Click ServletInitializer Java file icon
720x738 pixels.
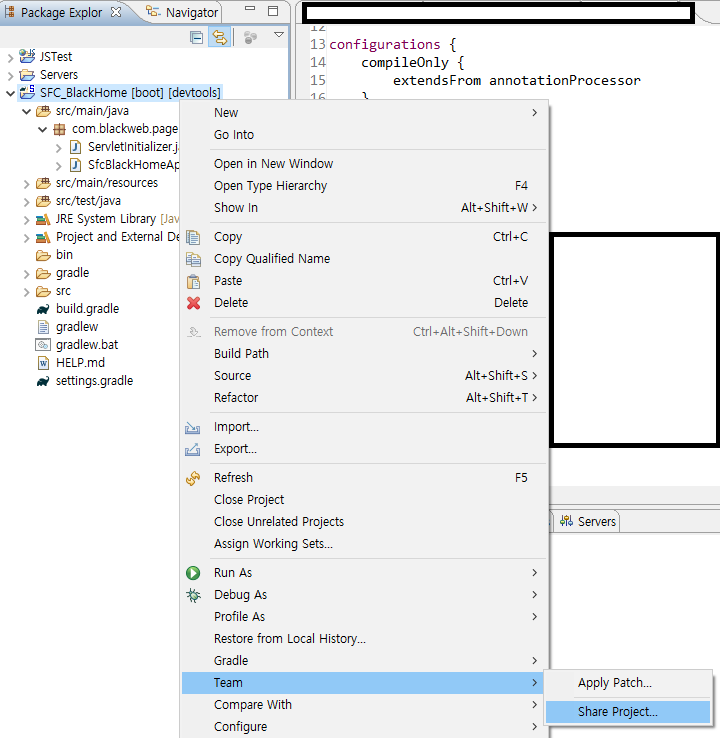[75, 147]
